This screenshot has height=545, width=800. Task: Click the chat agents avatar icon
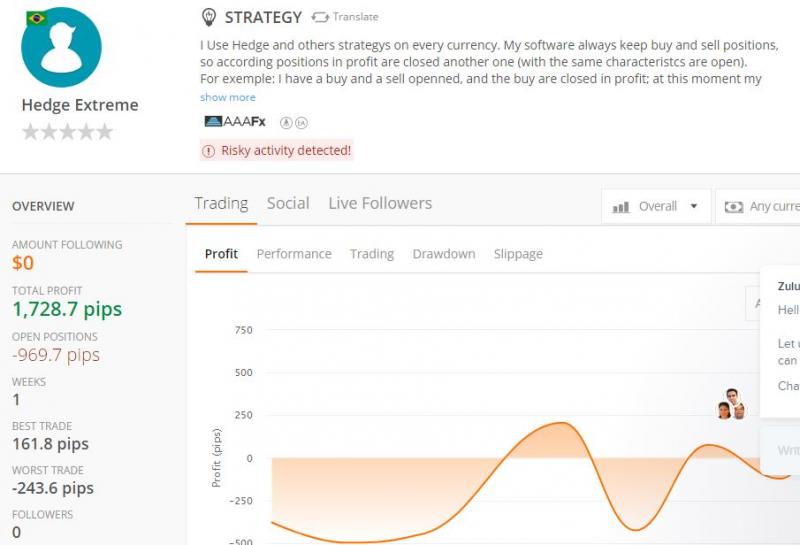[731, 404]
